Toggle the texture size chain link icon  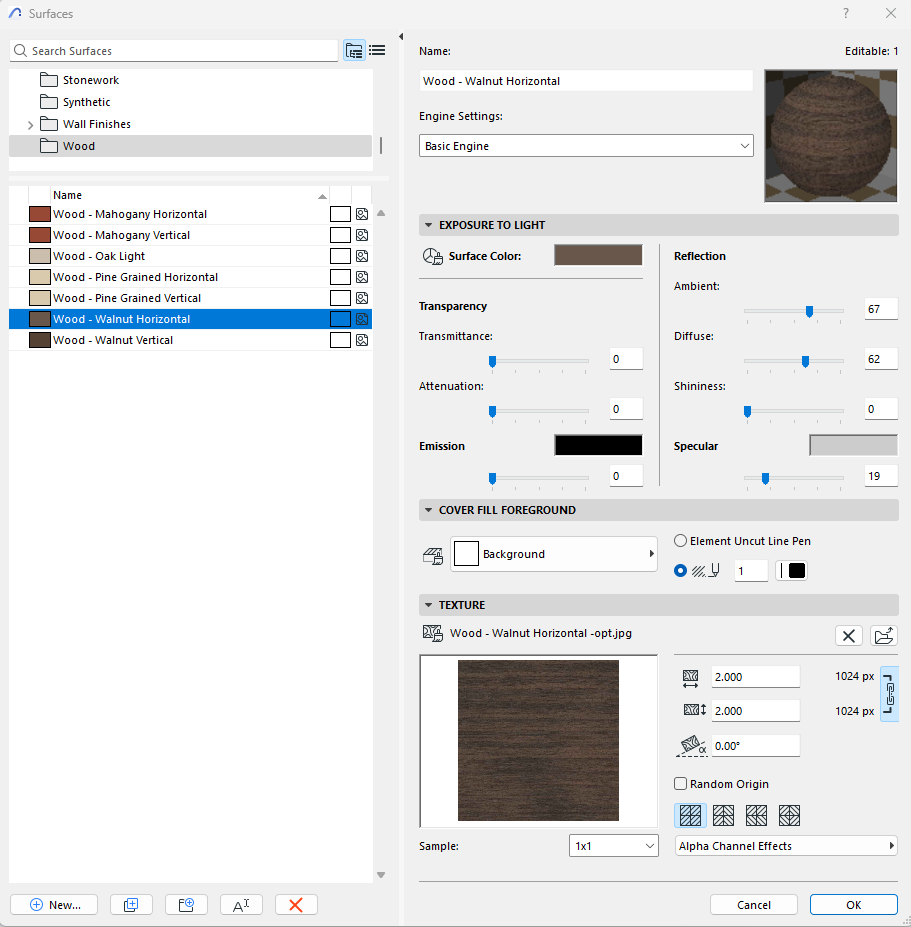[889, 694]
